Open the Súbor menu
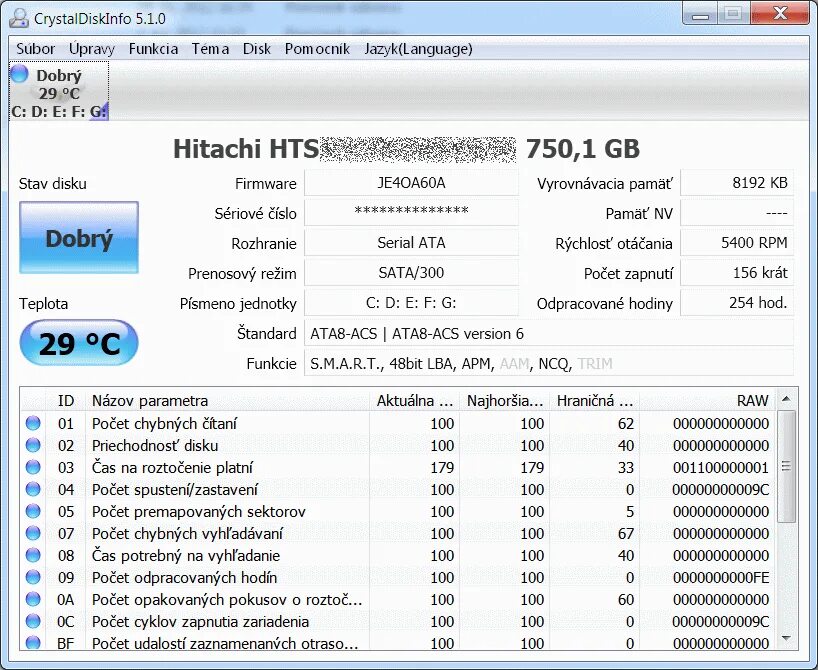 click(x=35, y=49)
